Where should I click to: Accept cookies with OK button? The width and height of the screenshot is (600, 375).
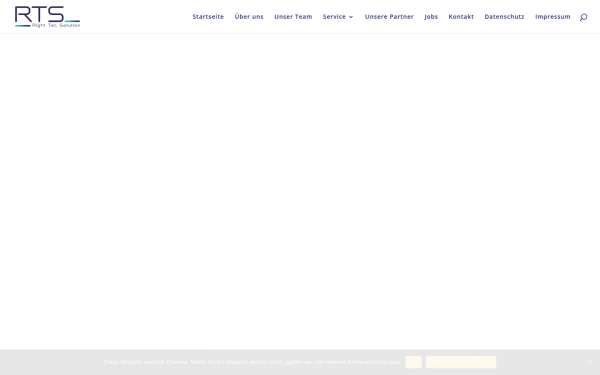point(413,362)
